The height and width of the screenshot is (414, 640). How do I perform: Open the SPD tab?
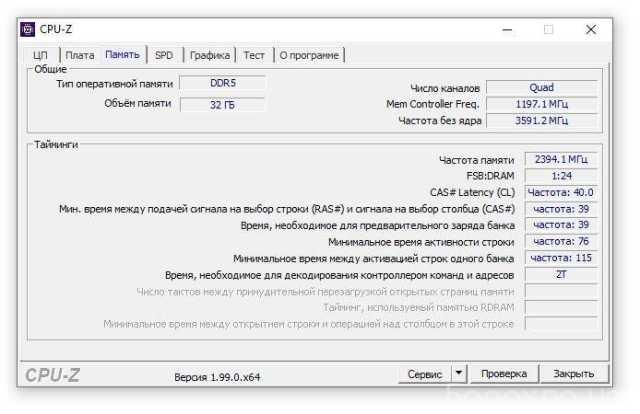pyautogui.click(x=163, y=55)
